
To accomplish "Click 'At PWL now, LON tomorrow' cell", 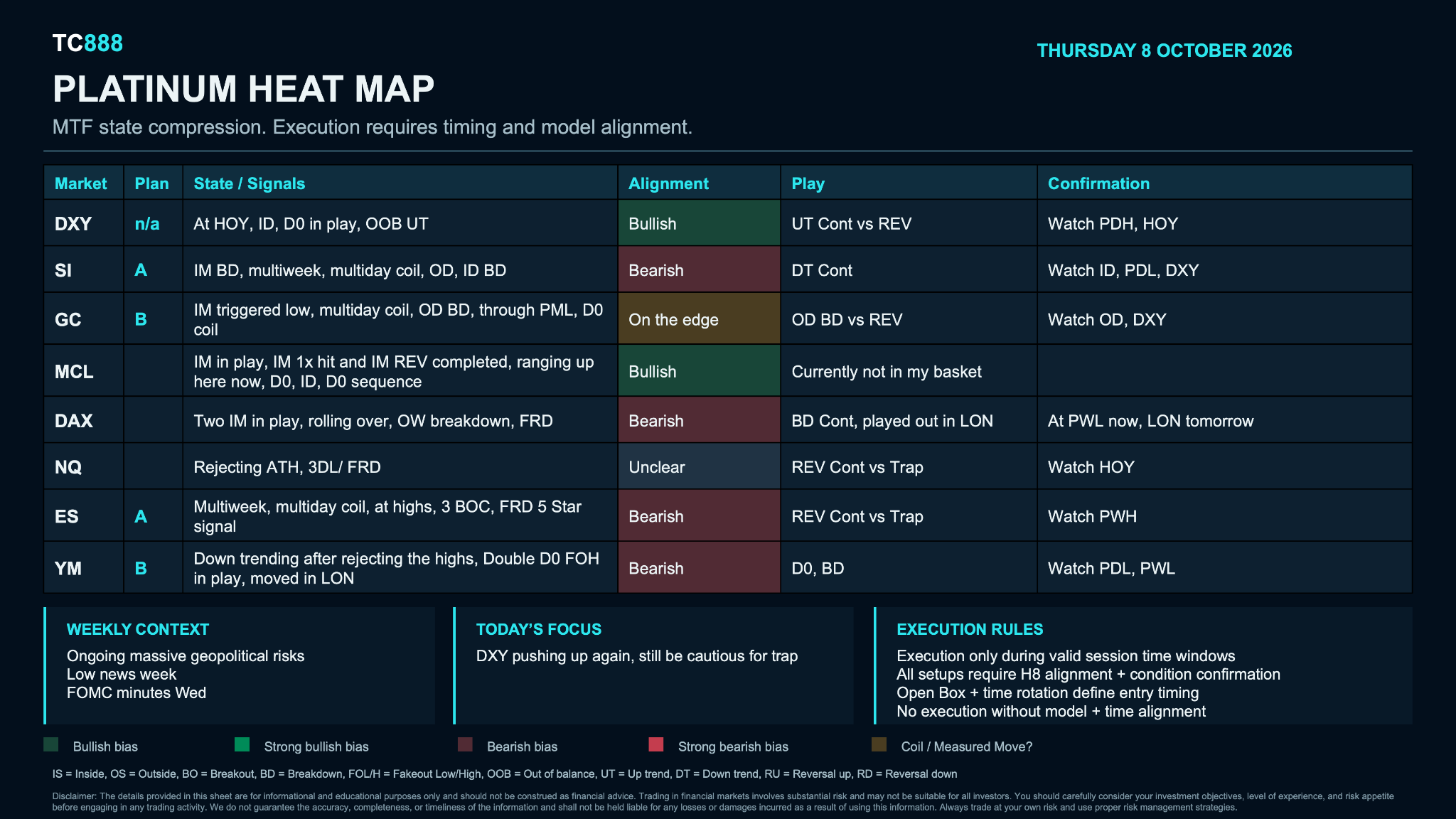I will (1225, 420).
